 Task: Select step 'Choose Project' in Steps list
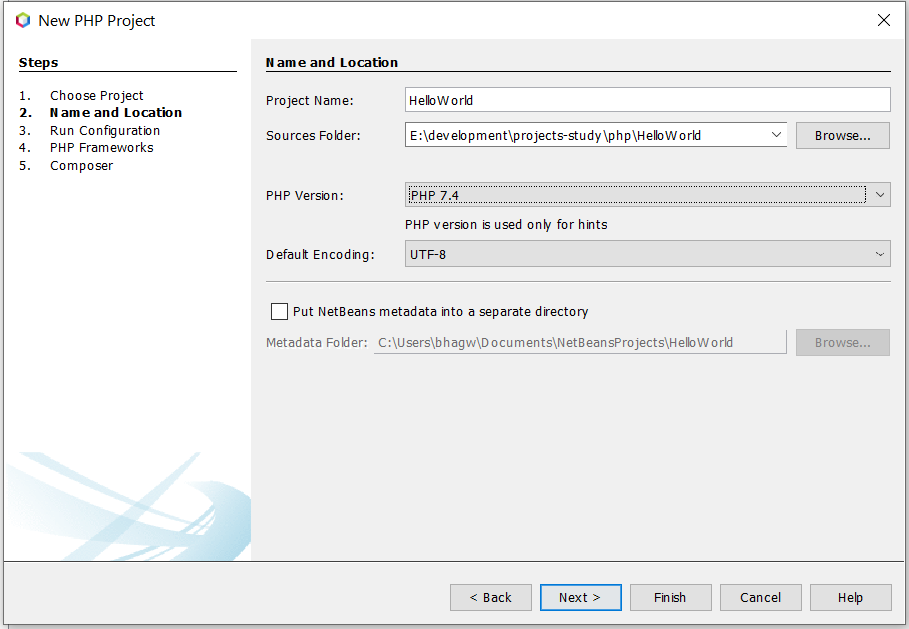[96, 95]
